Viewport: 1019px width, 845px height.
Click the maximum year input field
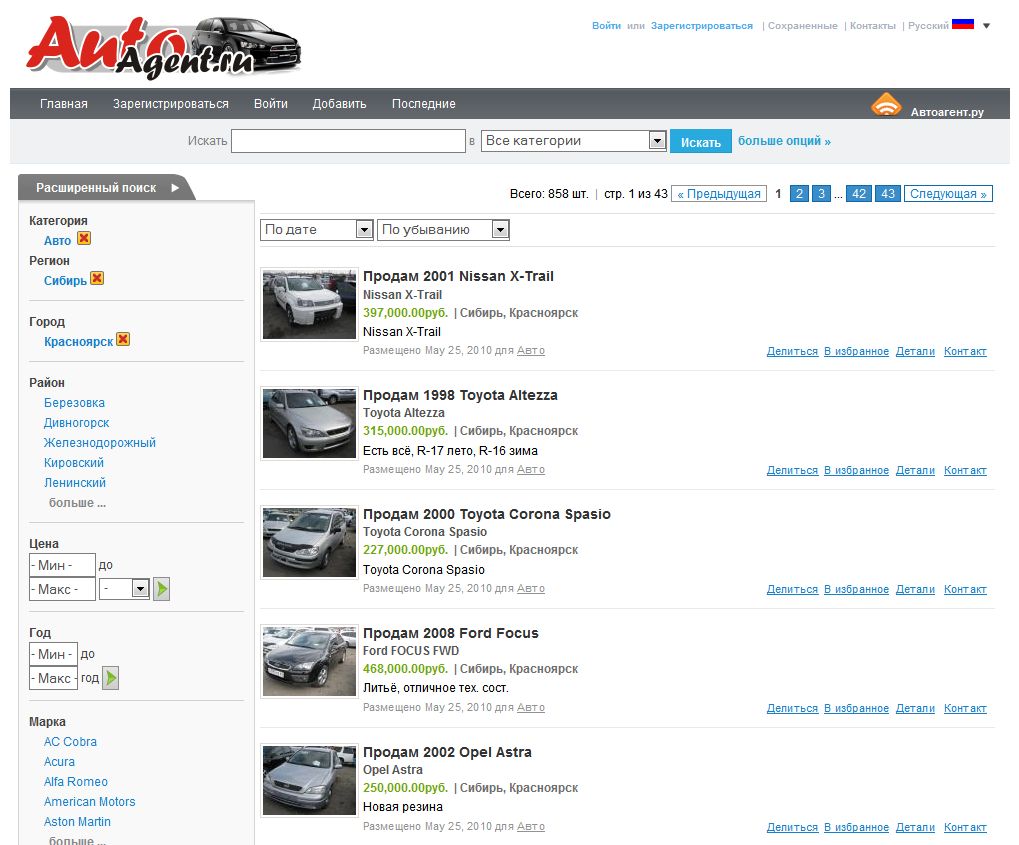[x=53, y=678]
